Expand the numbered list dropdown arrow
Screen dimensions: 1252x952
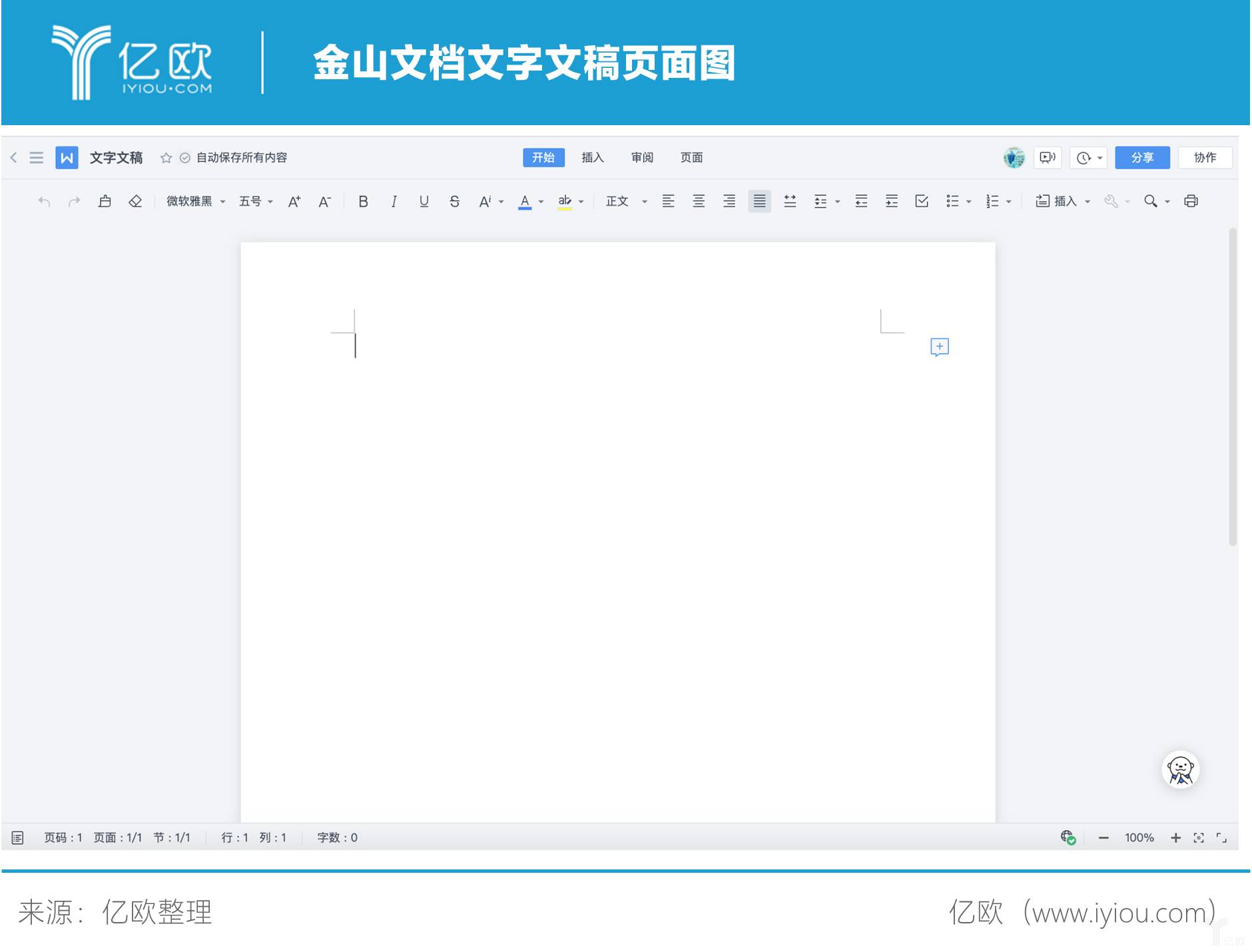1009,202
